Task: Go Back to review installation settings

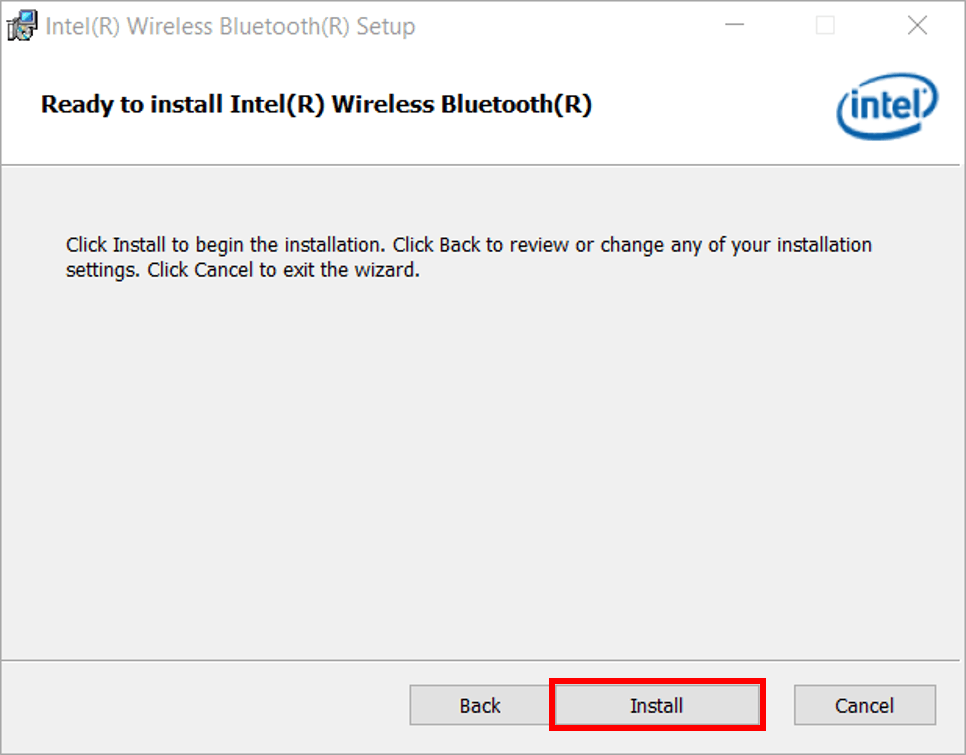Action: pyautogui.click(x=480, y=705)
